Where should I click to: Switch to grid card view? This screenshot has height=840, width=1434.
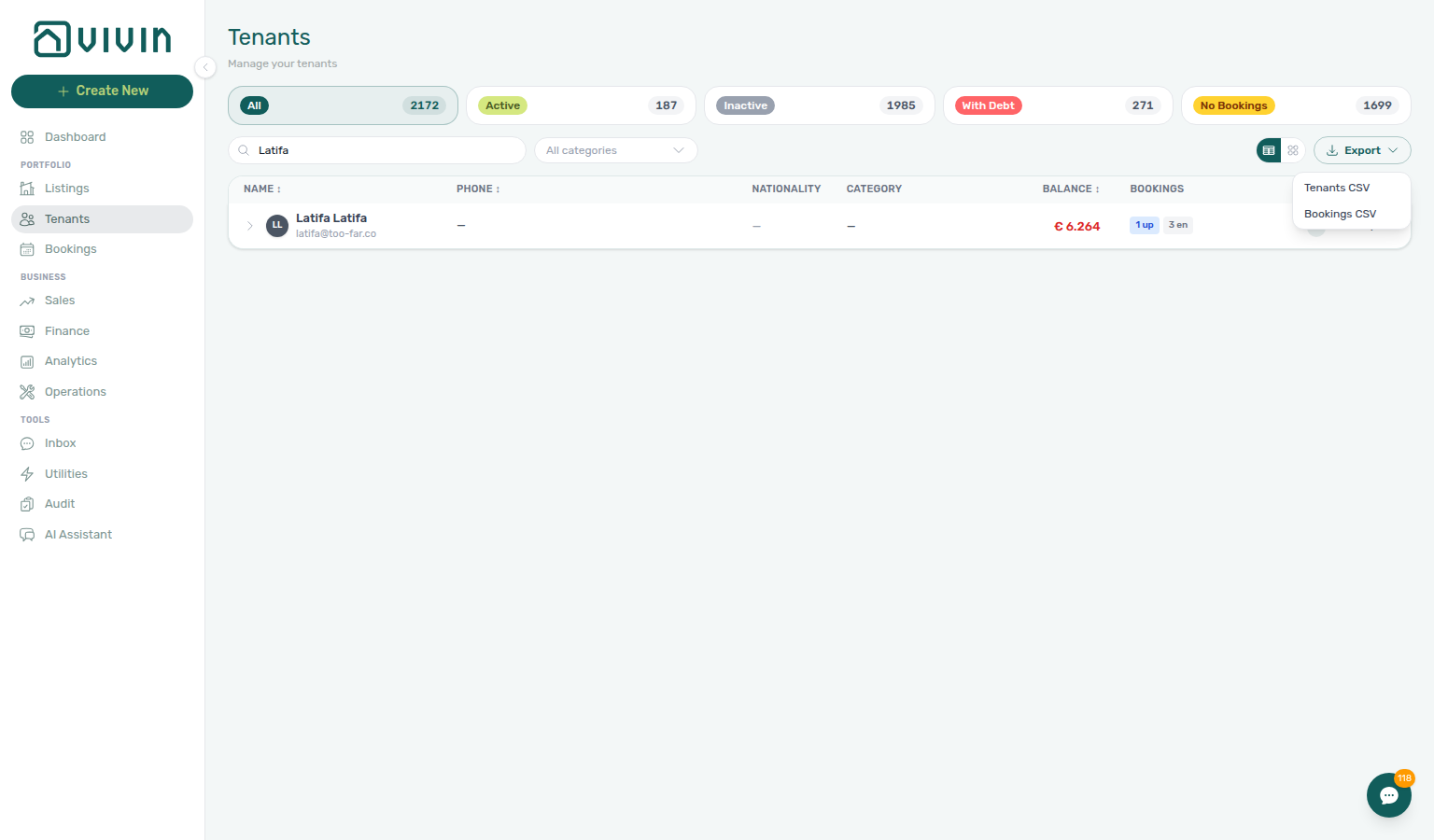pyautogui.click(x=1293, y=150)
